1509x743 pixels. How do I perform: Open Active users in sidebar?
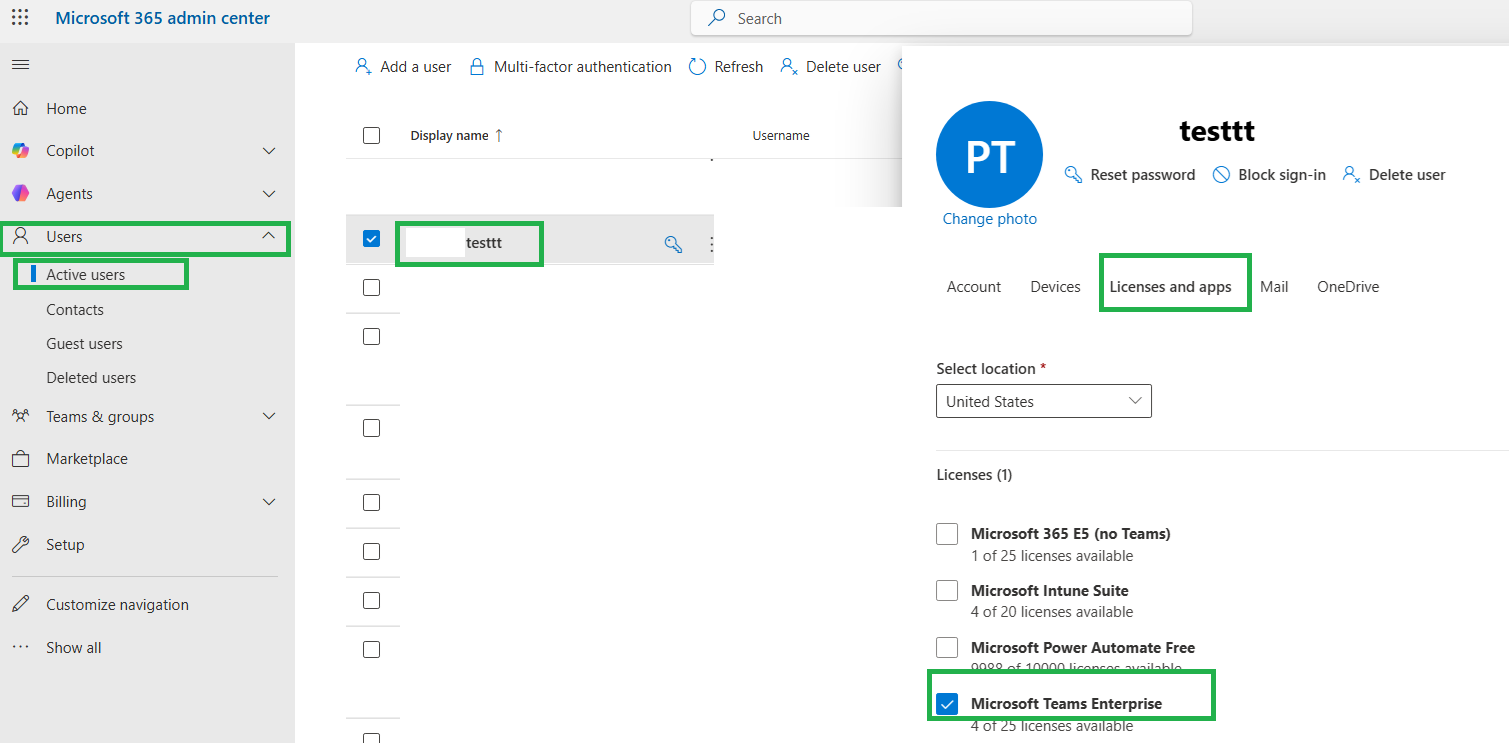(x=86, y=274)
